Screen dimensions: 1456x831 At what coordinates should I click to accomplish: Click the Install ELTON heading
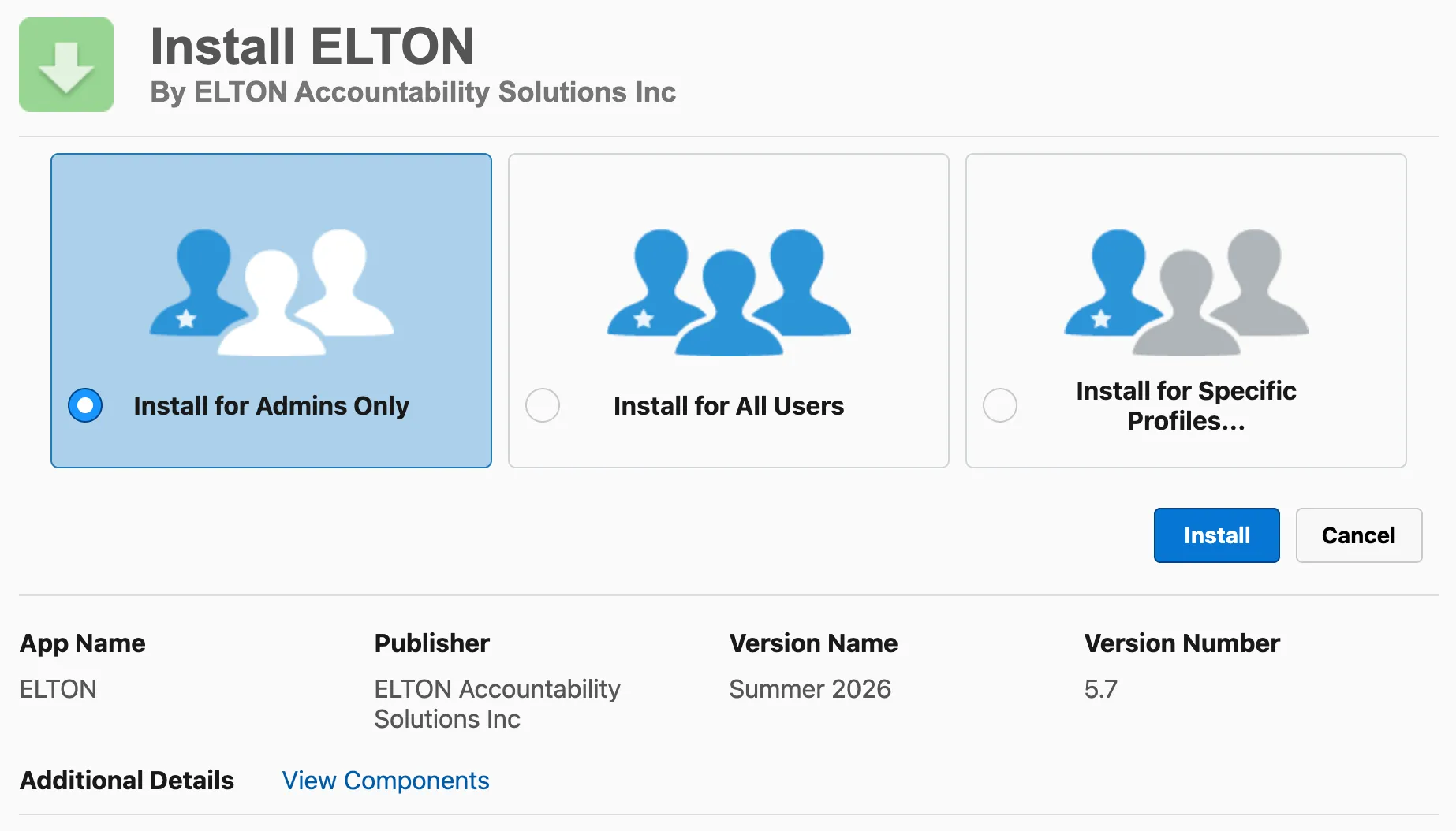click(312, 46)
